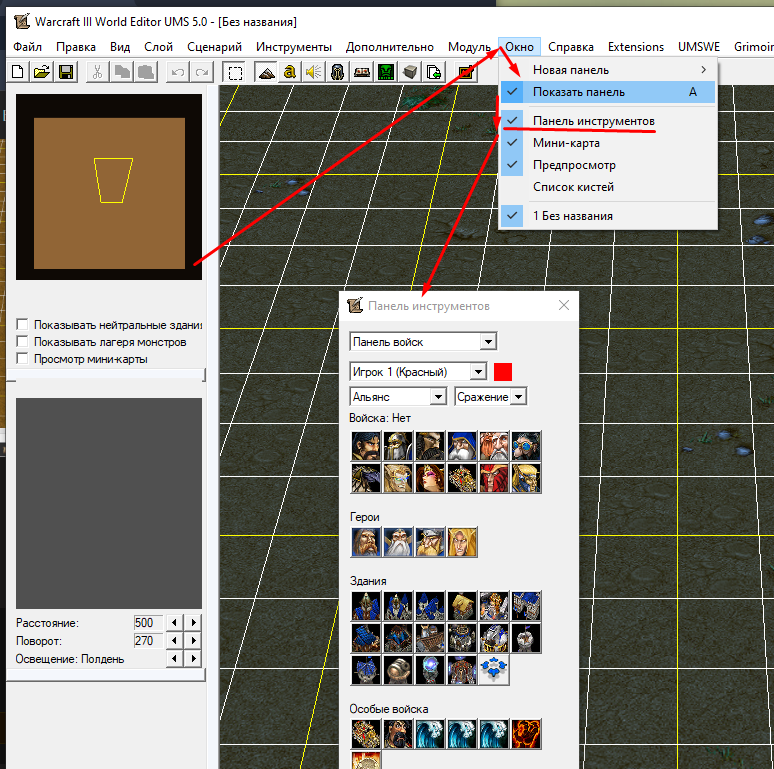
Task: Open a map using the folder icon
Action: (42, 72)
